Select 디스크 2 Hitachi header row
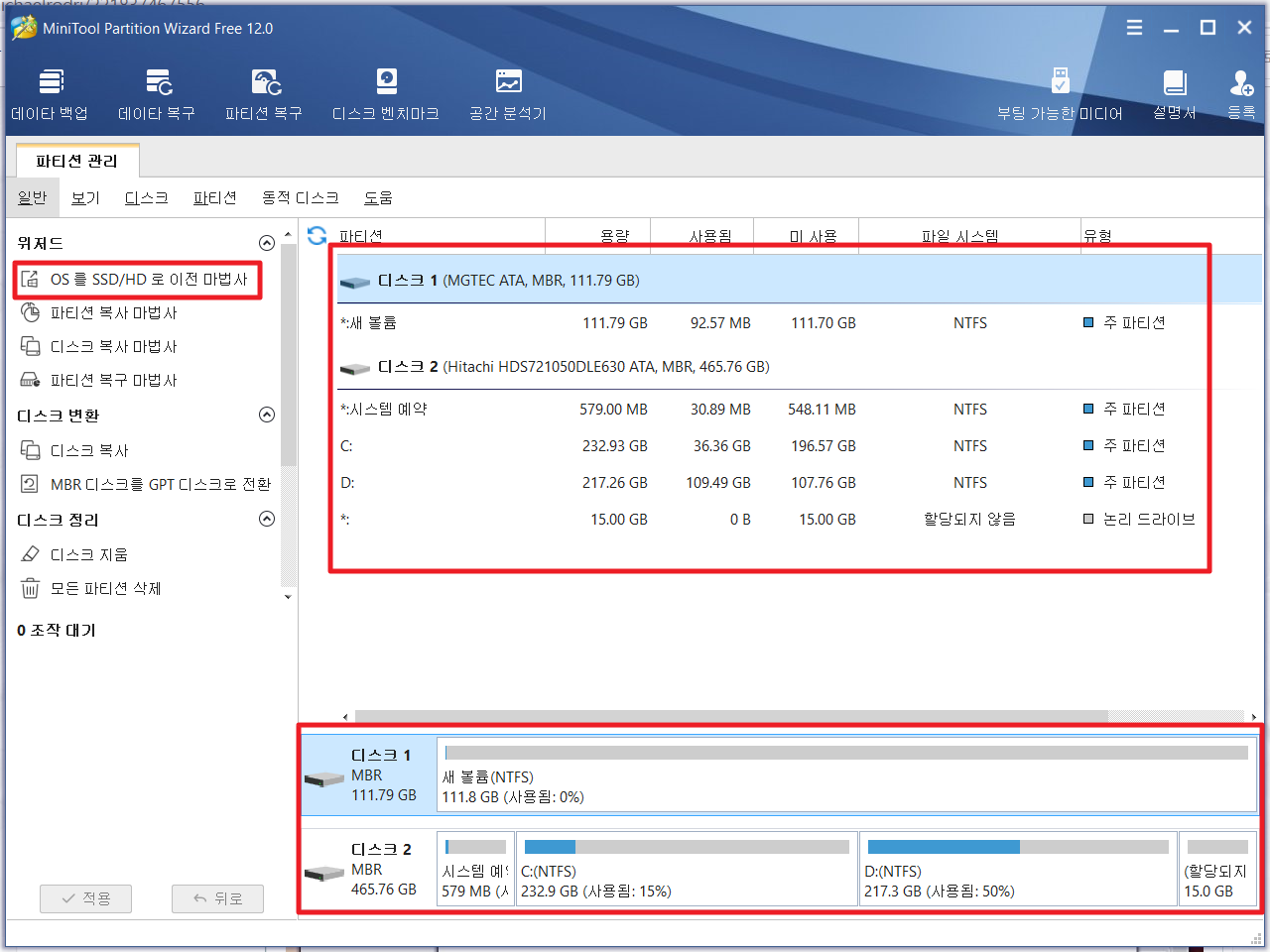The width and height of the screenshot is (1270, 952). pos(799,367)
